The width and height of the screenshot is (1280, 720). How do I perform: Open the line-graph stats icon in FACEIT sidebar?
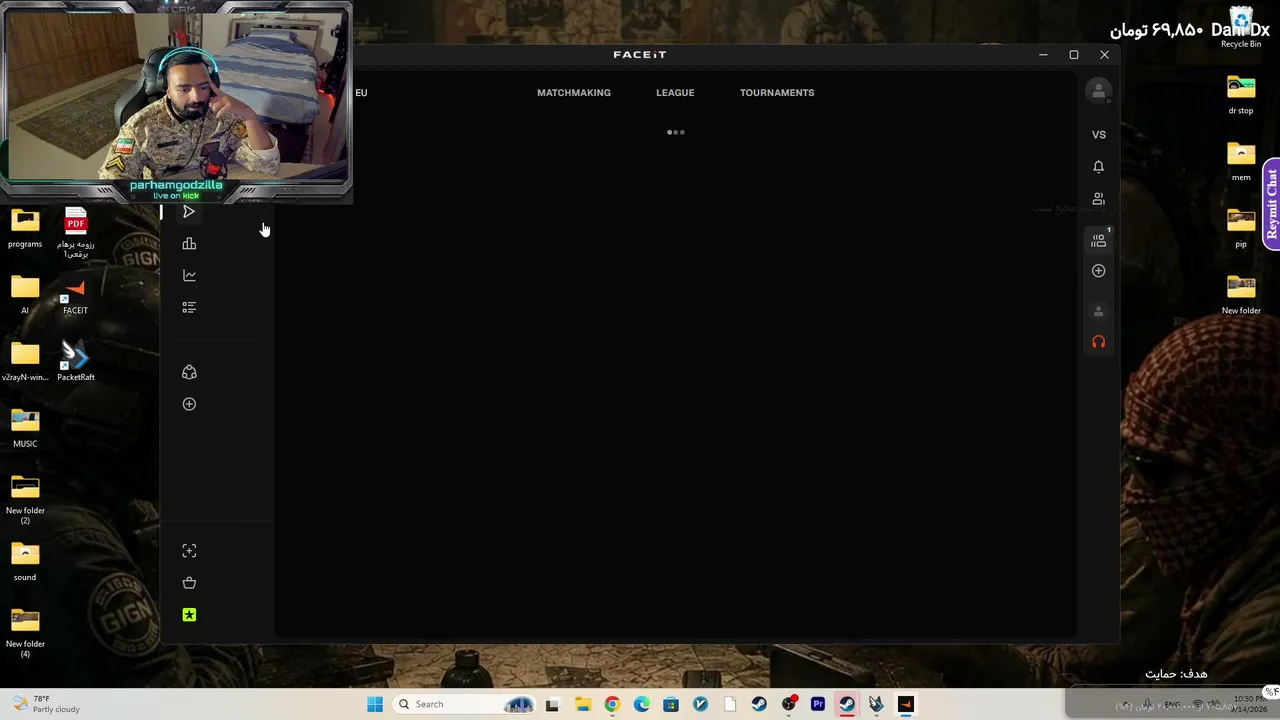[189, 276]
